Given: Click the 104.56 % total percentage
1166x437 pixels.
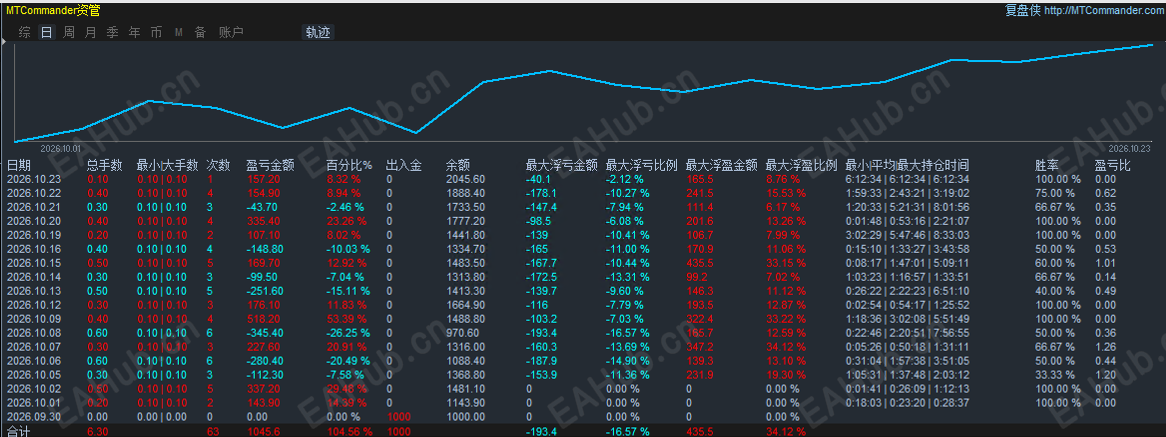Looking at the screenshot, I should coord(350,431).
